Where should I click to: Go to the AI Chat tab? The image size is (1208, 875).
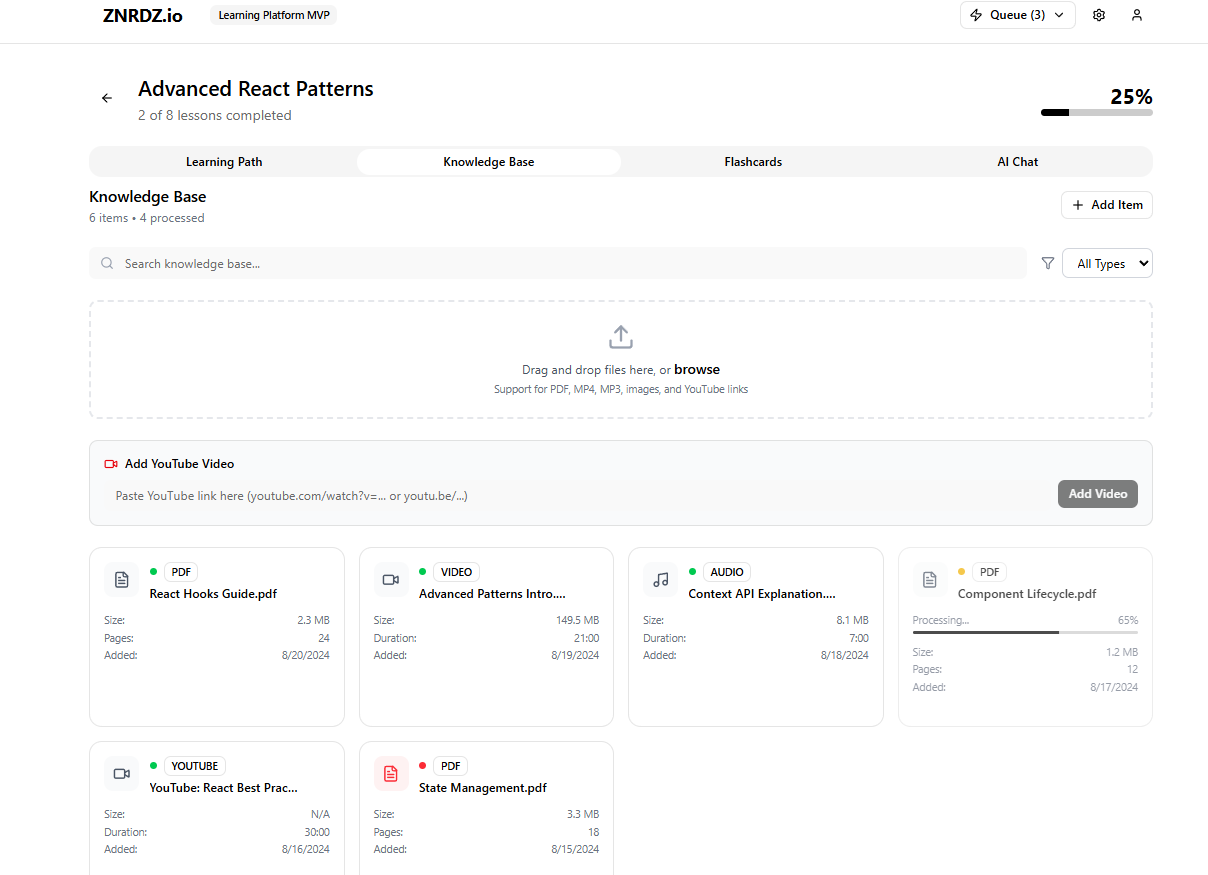[x=1018, y=162]
